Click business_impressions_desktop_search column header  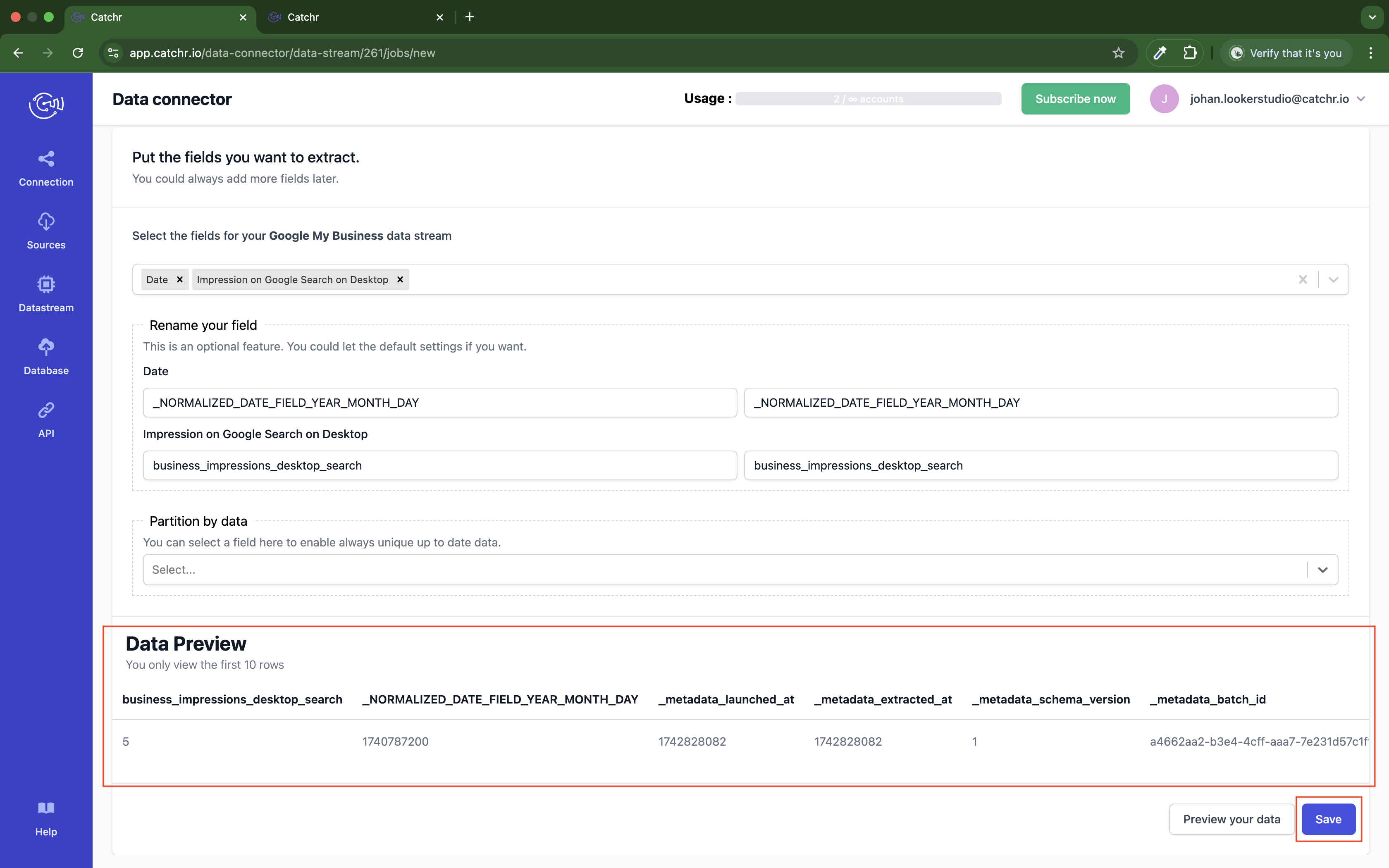point(232,699)
